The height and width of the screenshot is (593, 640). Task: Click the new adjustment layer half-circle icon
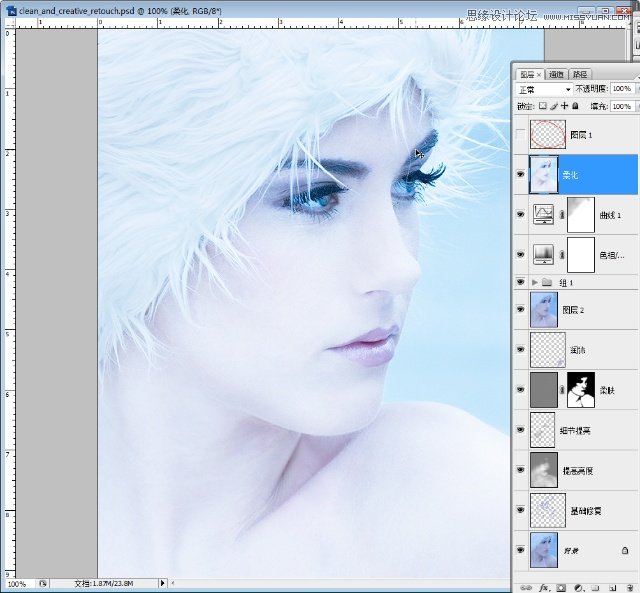578,588
